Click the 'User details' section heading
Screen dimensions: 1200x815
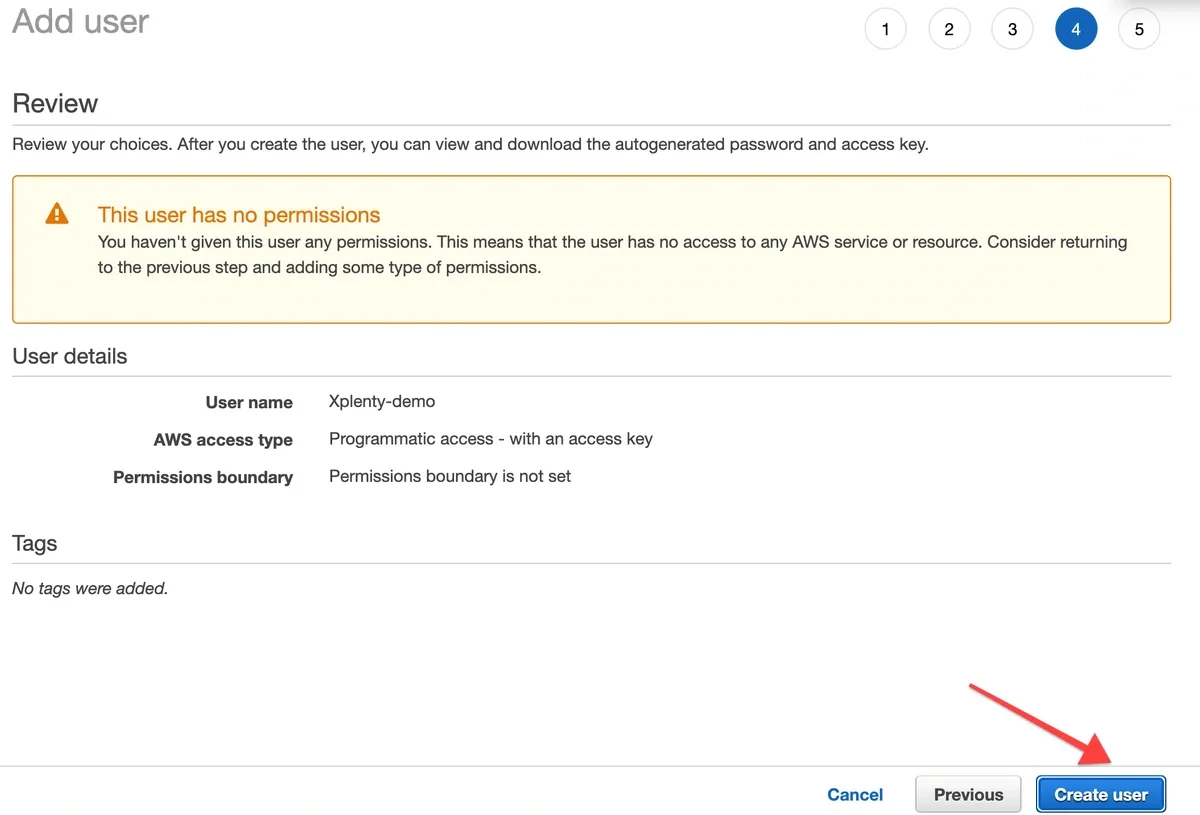pyautogui.click(x=69, y=356)
